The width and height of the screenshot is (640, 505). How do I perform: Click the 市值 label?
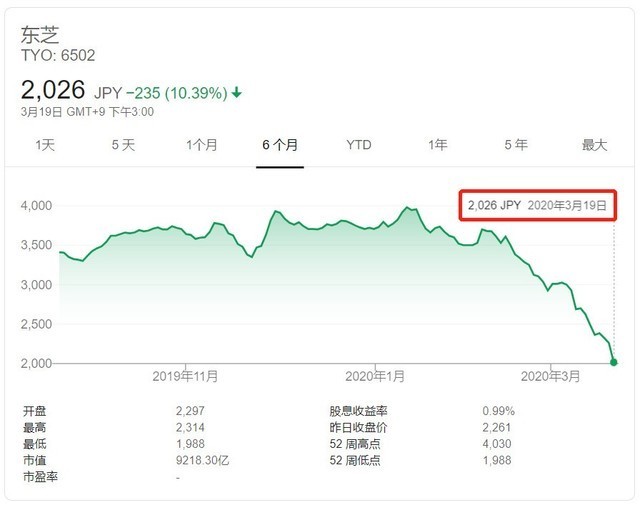(x=35, y=460)
